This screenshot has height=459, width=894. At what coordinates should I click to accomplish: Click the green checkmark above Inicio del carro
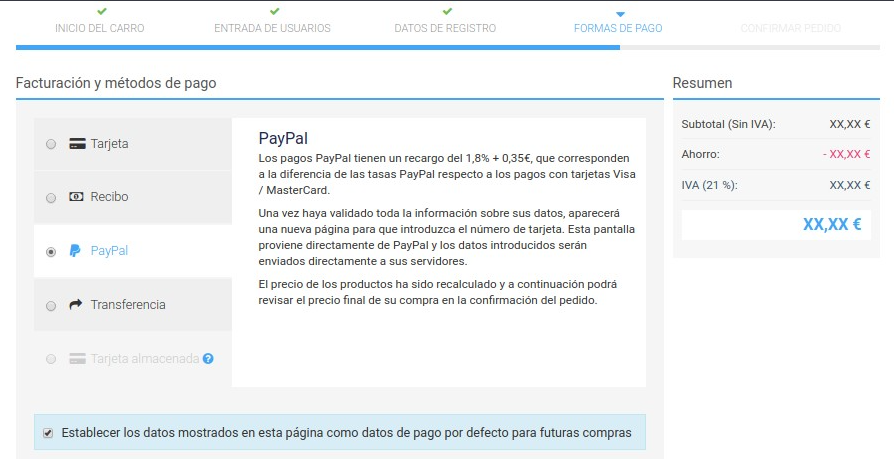coord(101,11)
